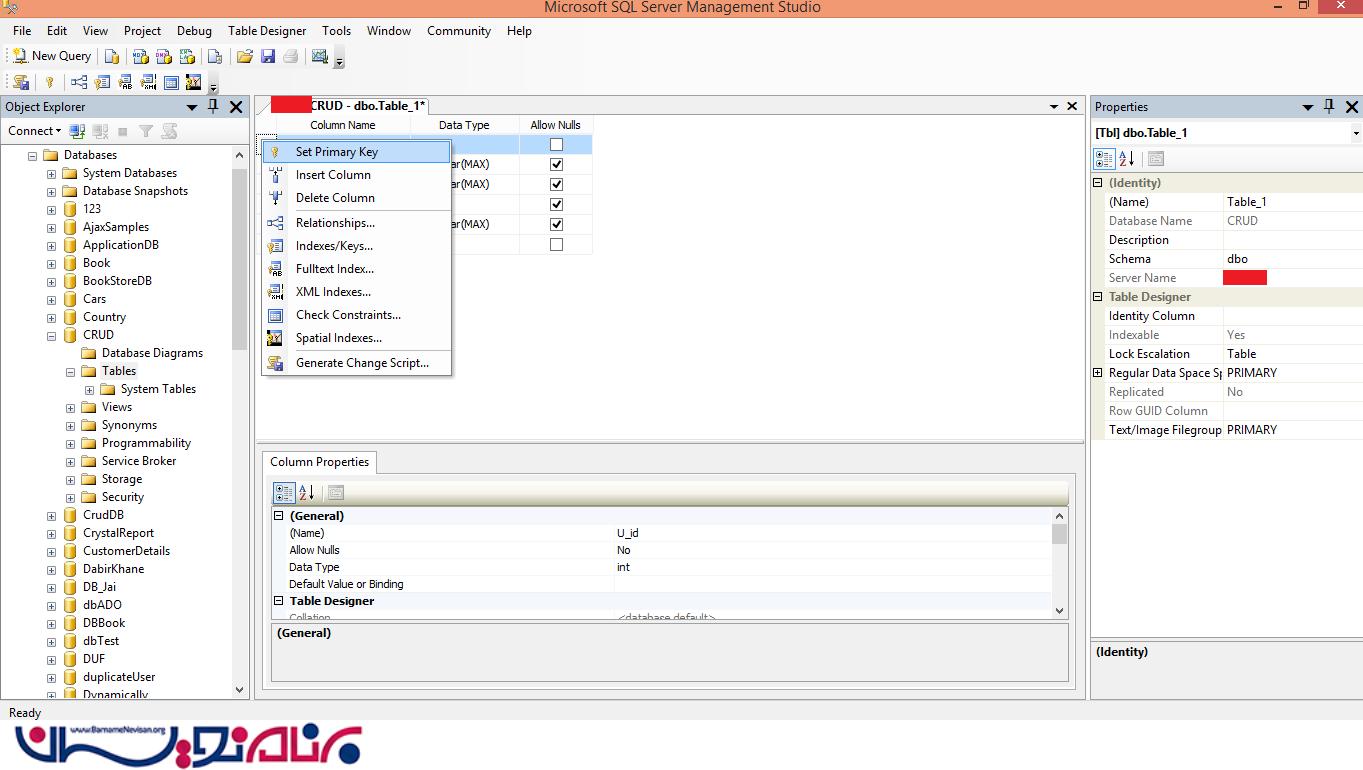Click Generate Change Script toolbar icon

[21, 82]
